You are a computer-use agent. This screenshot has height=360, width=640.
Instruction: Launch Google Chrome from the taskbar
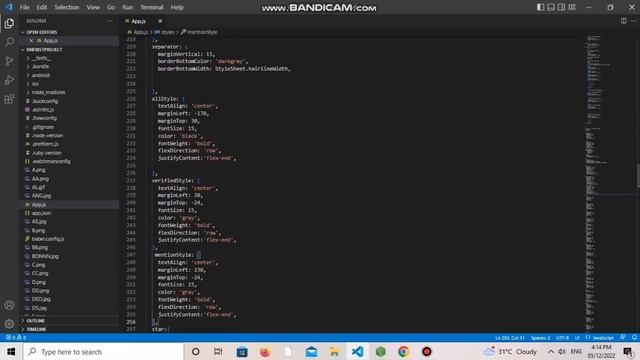[403, 351]
